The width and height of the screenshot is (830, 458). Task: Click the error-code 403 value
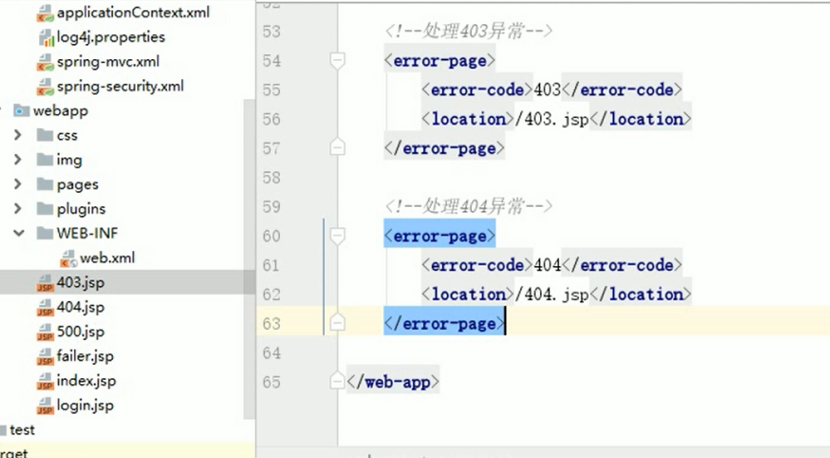pos(547,89)
